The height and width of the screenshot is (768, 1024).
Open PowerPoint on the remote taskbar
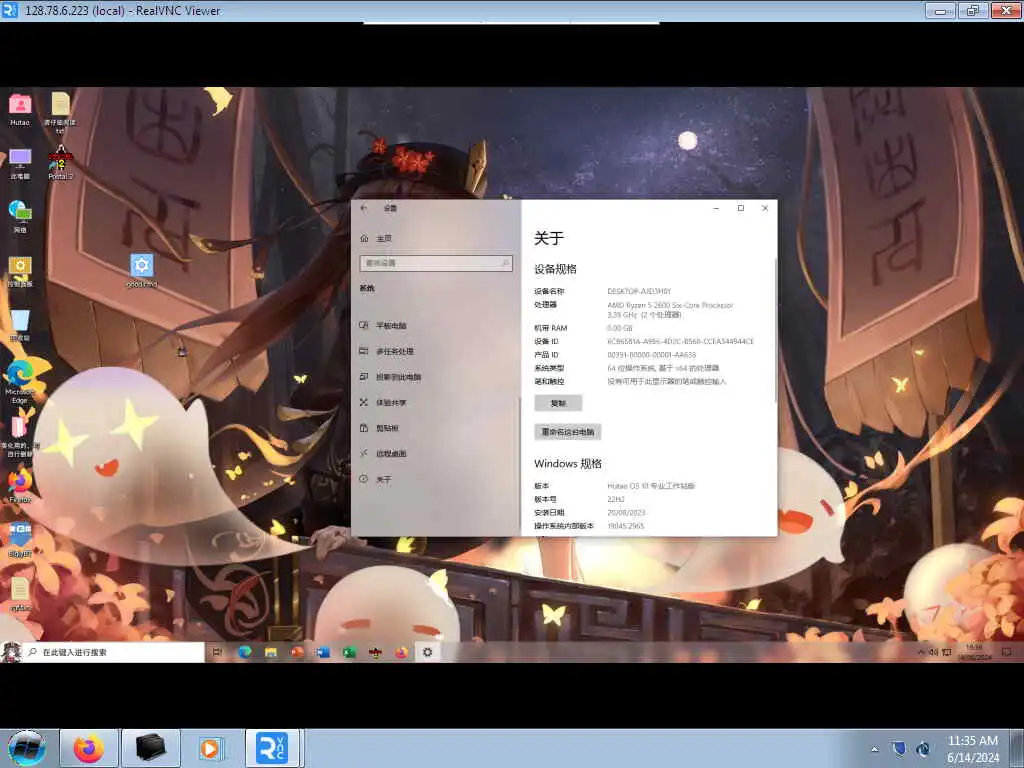[x=297, y=652]
